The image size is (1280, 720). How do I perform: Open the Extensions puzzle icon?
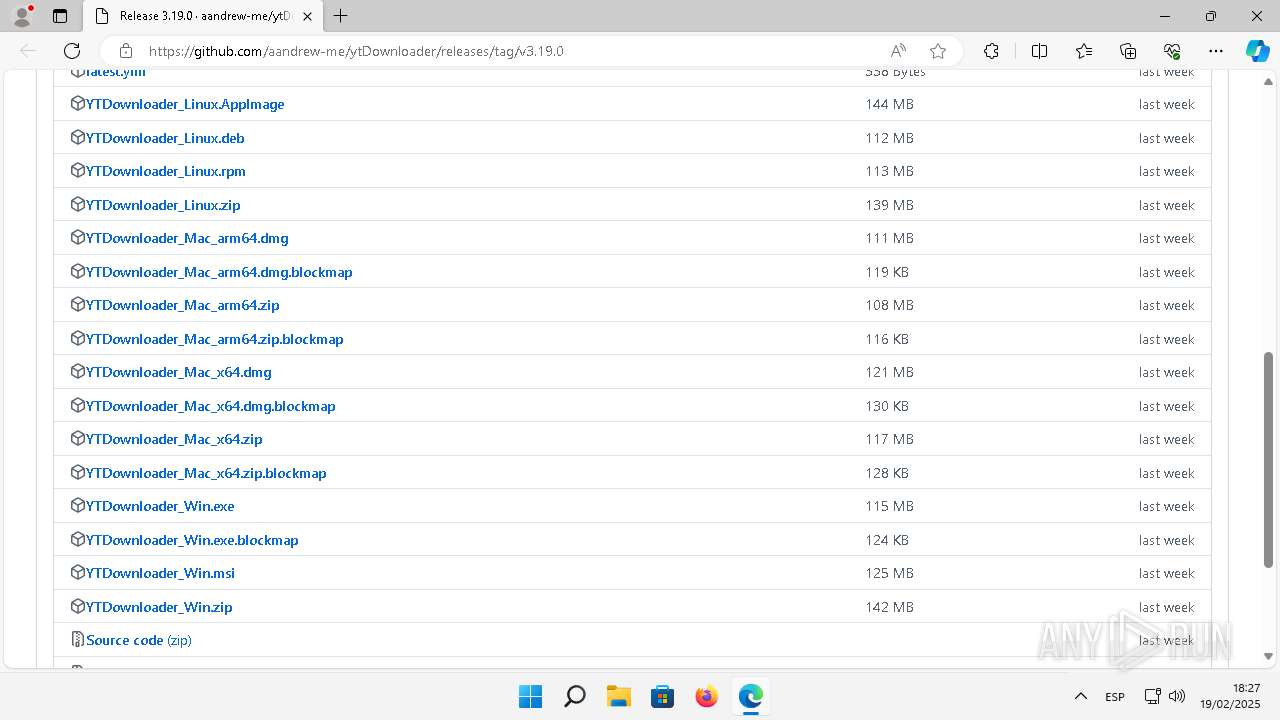[x=991, y=51]
